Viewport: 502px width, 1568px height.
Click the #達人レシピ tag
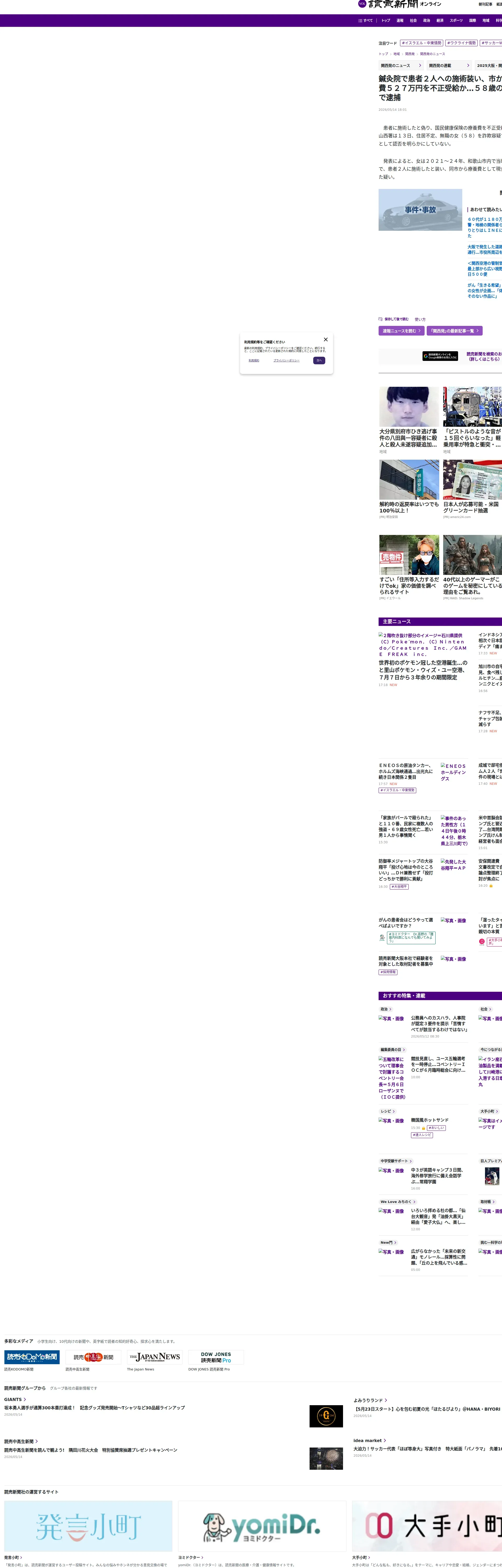pos(421,1135)
